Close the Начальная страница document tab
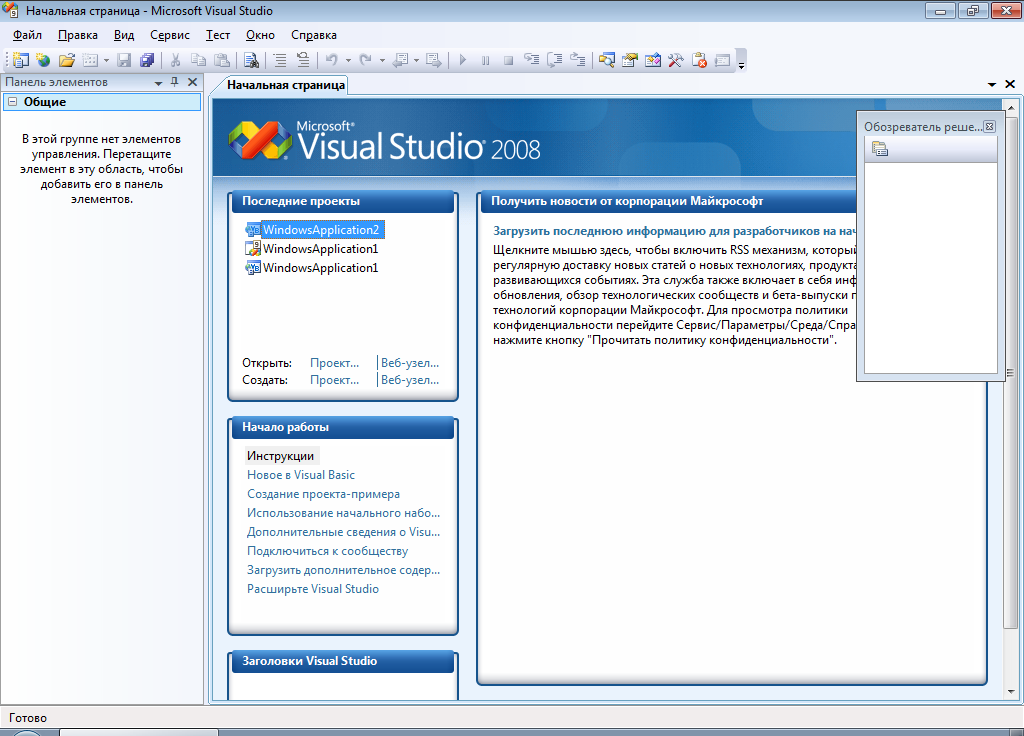1024x736 pixels. click(x=1010, y=84)
